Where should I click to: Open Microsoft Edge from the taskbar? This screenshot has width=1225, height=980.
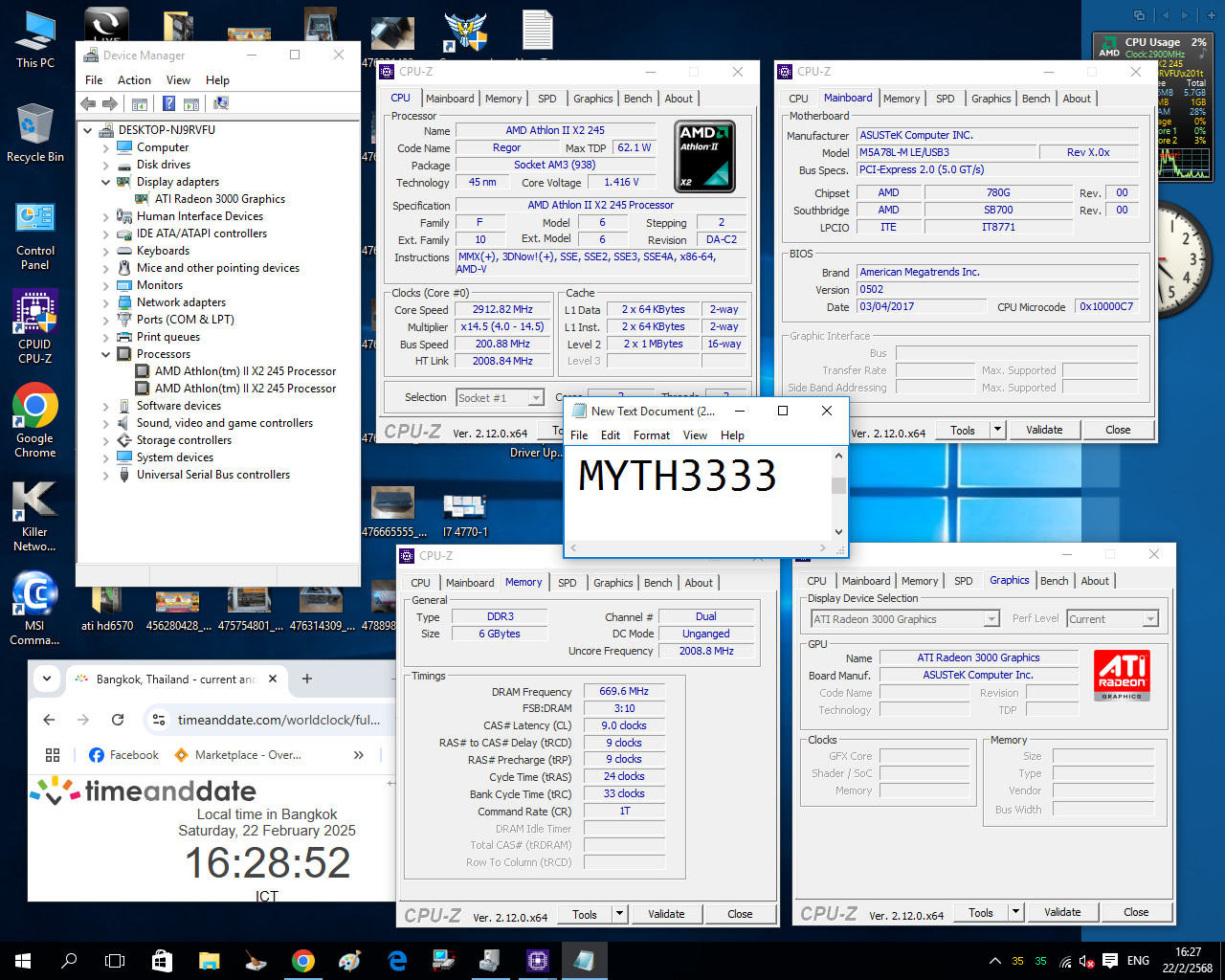pos(397,961)
